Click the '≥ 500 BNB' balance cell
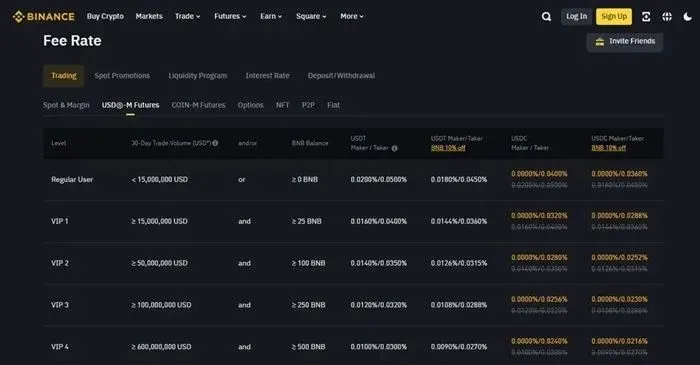Viewport: 700px width, 365px height. (308, 347)
